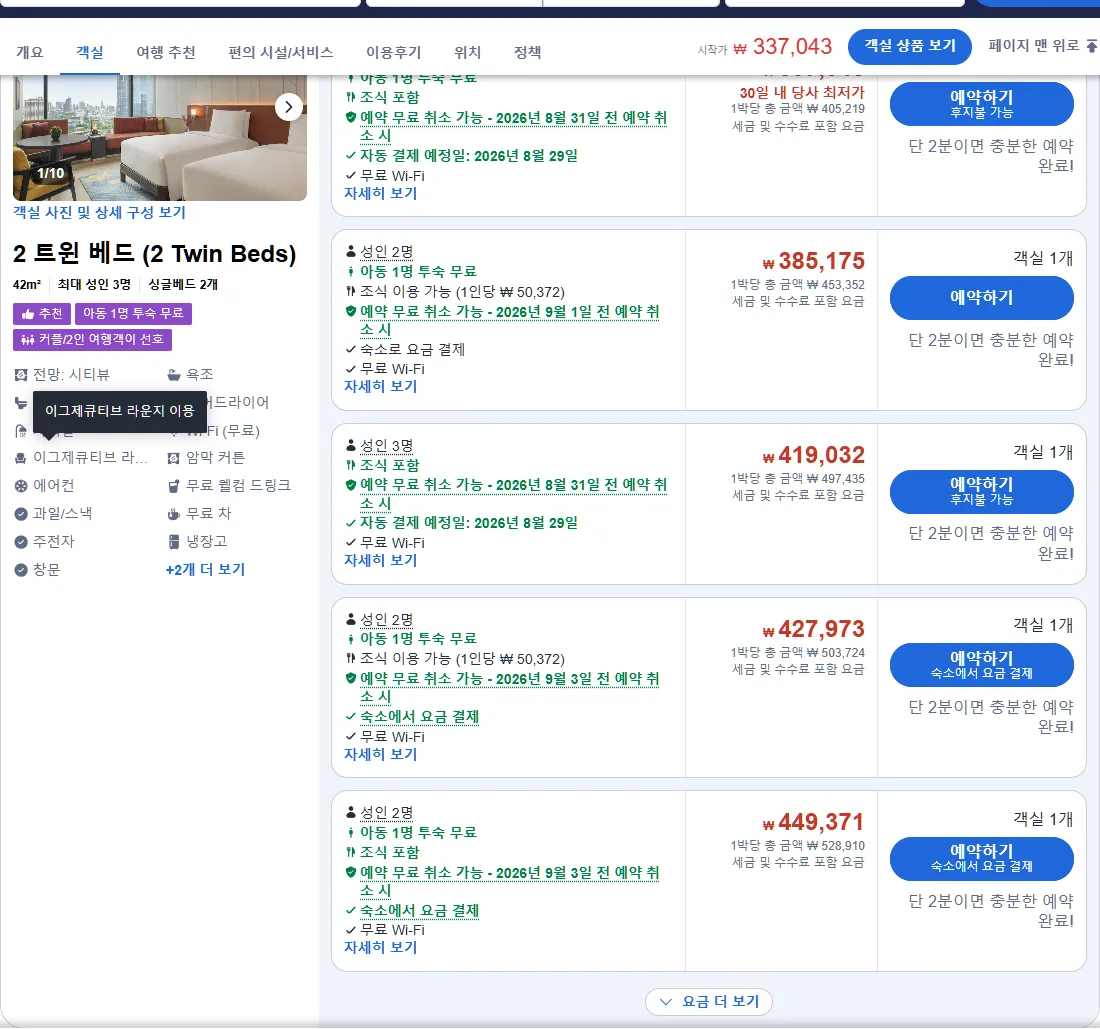1100x1029 pixels.
Task: Click the air conditioner (에어컨) icon
Action: pyautogui.click(x=21, y=485)
